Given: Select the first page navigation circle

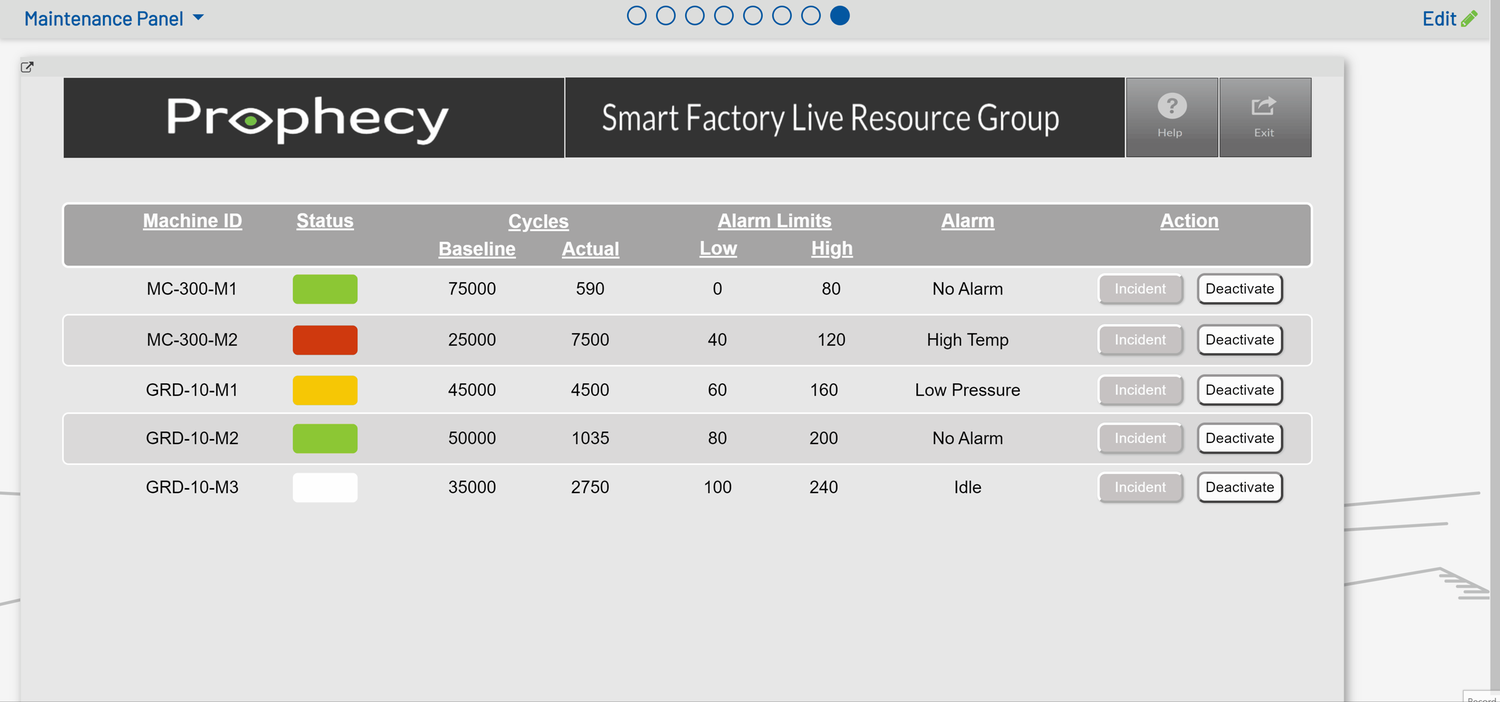Looking at the screenshot, I should [x=636, y=15].
